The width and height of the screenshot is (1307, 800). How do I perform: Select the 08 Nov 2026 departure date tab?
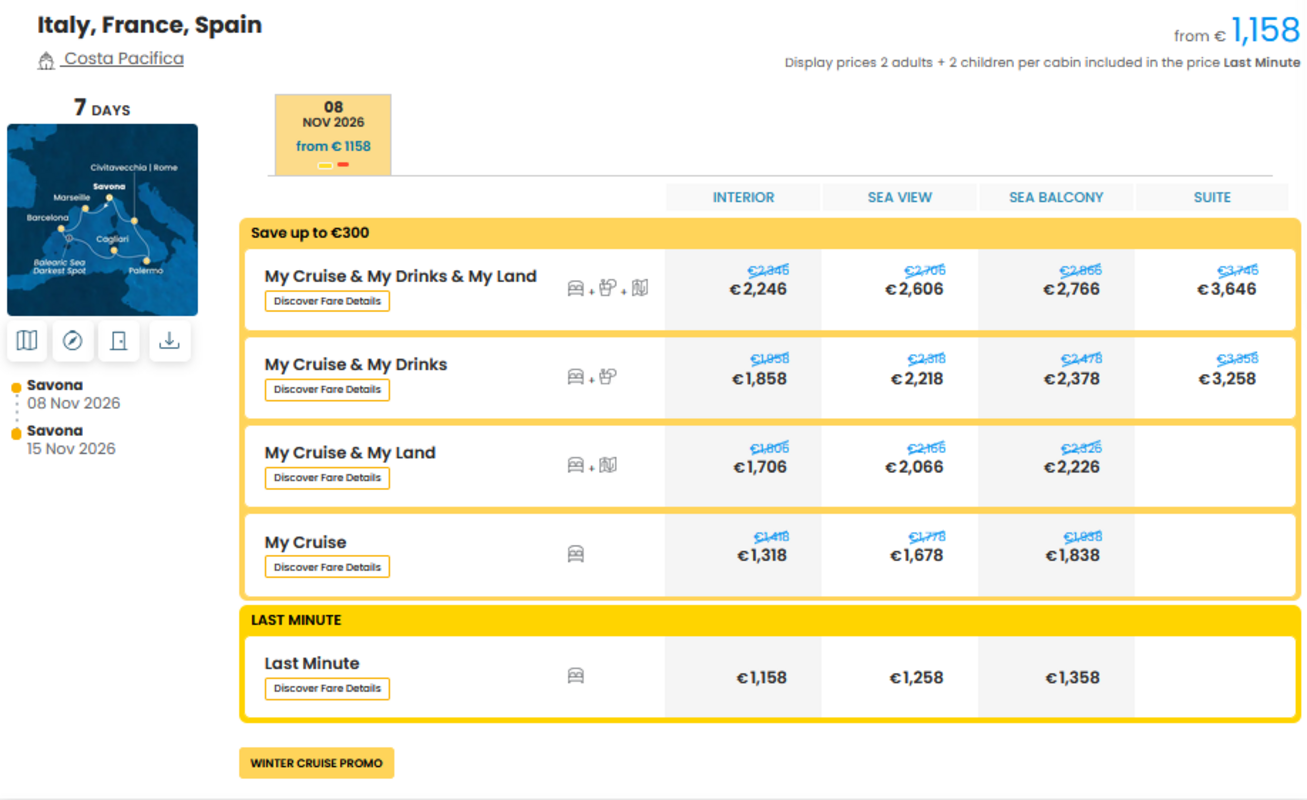pos(333,135)
